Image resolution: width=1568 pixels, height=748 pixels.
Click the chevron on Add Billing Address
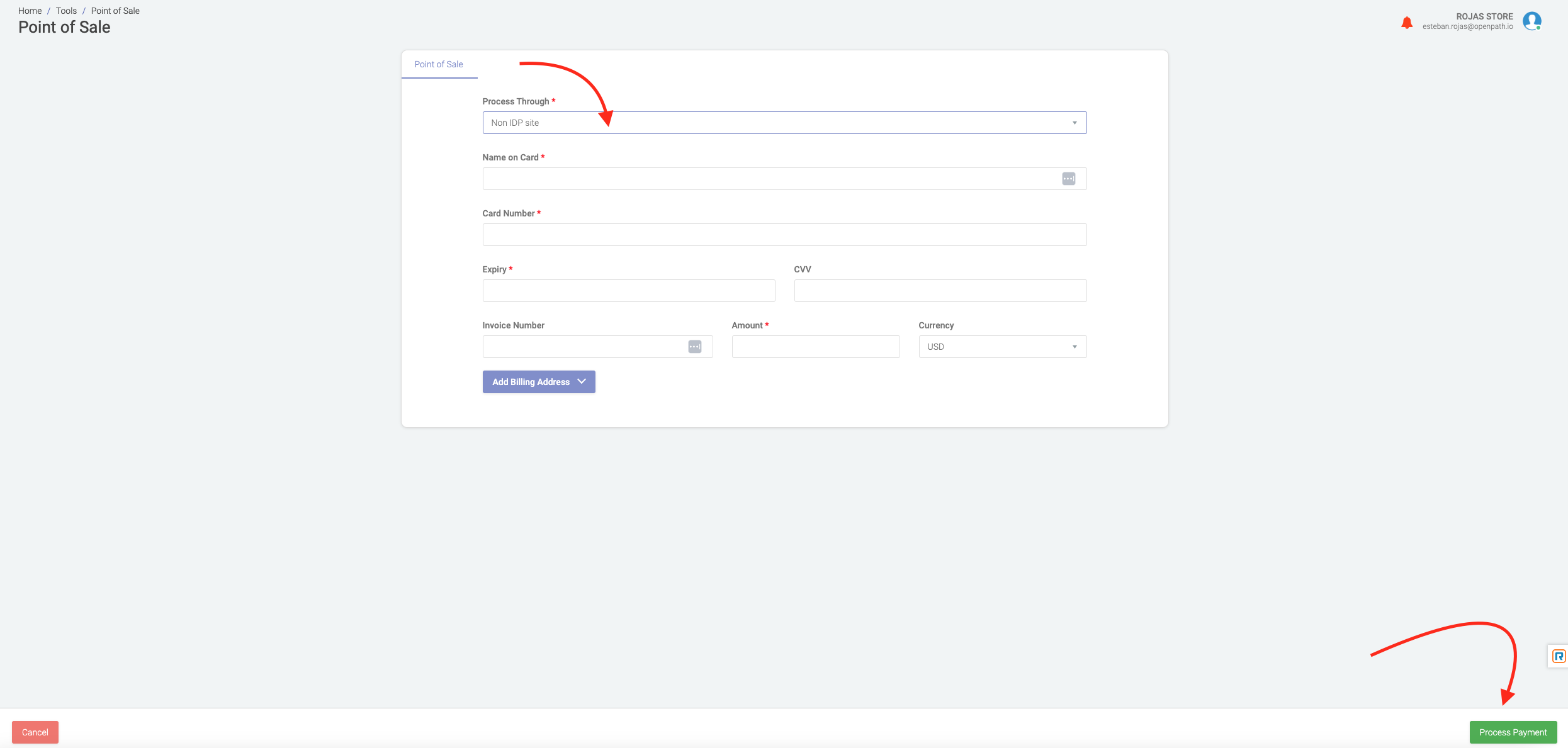coord(582,381)
